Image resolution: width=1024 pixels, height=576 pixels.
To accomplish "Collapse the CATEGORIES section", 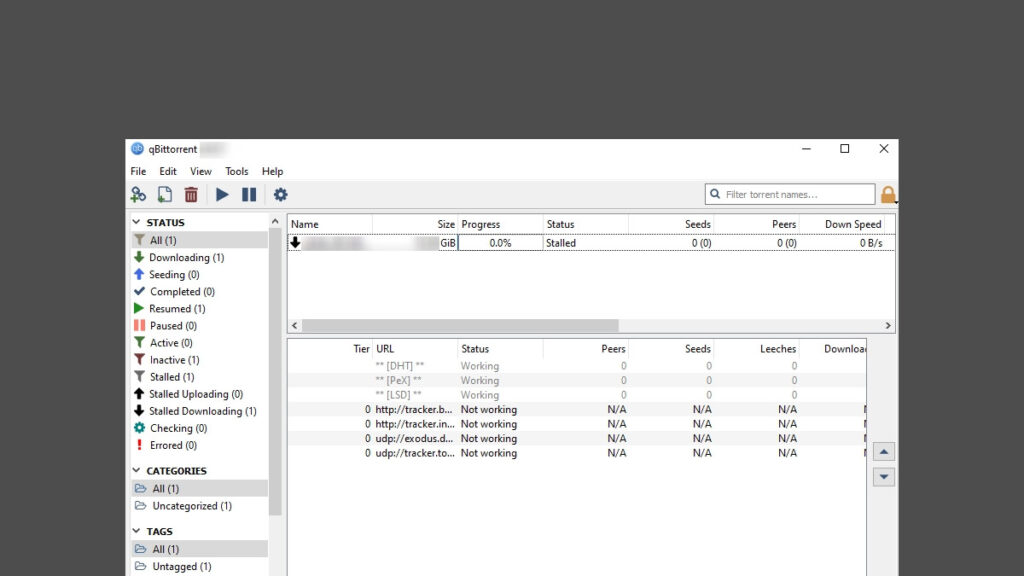I will coord(134,470).
